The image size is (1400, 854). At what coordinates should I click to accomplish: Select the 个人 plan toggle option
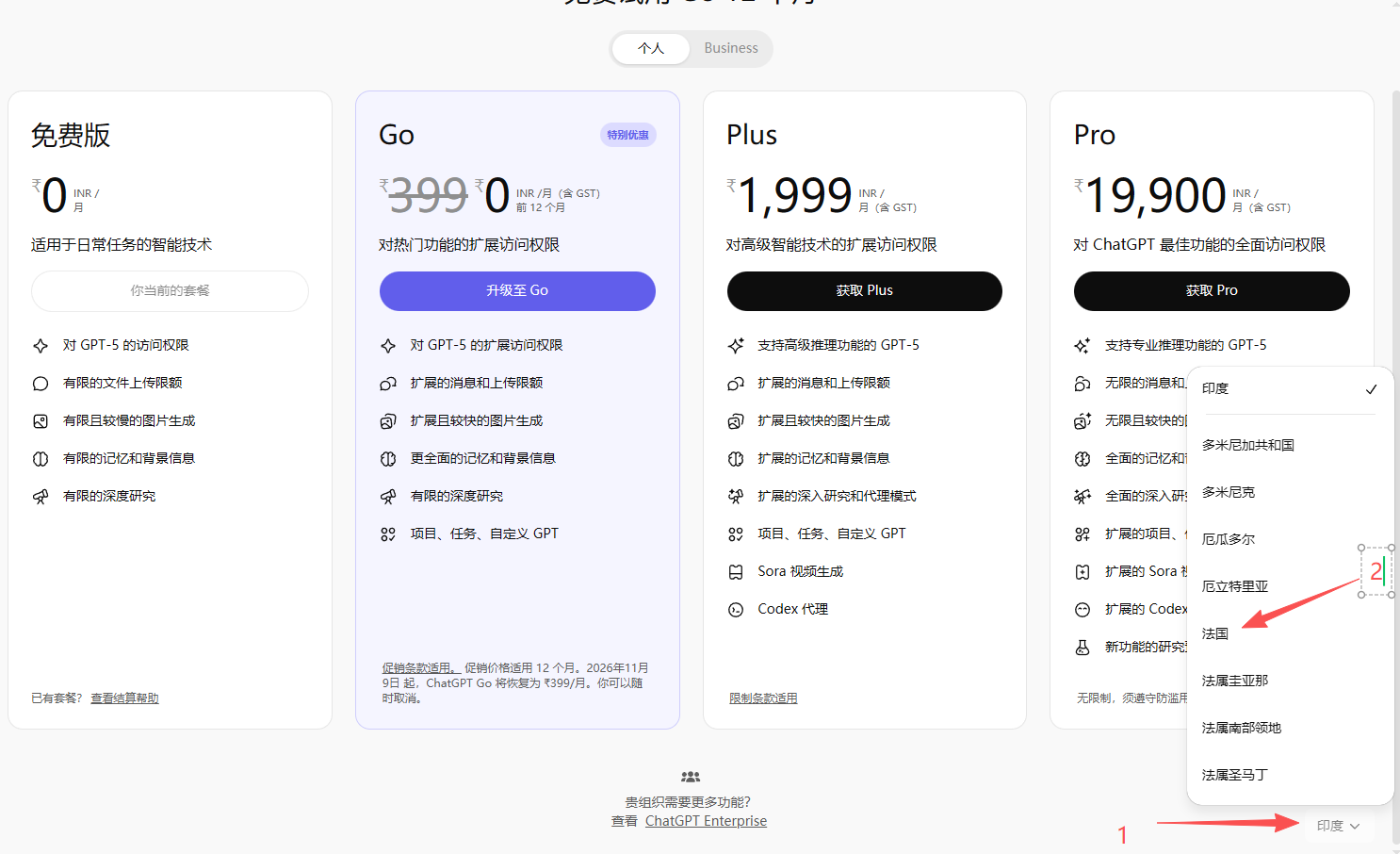651,48
